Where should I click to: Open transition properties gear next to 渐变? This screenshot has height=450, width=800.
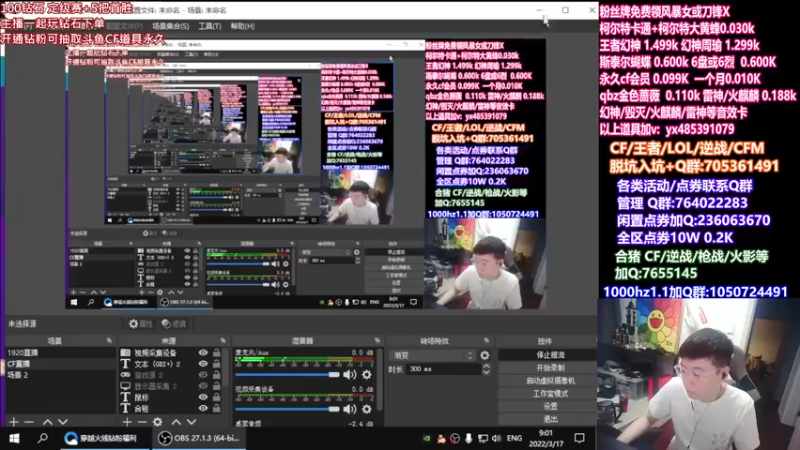[x=485, y=355]
